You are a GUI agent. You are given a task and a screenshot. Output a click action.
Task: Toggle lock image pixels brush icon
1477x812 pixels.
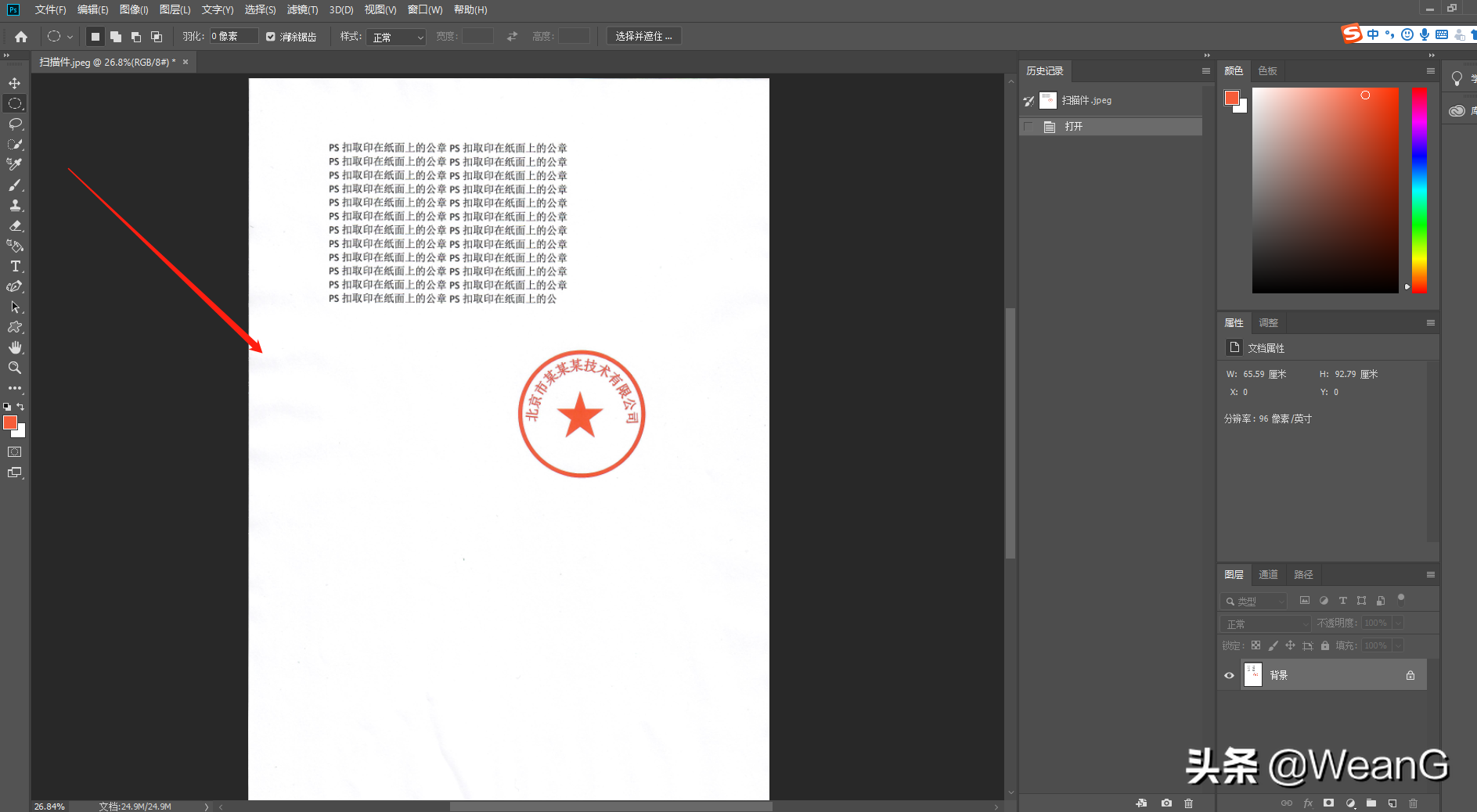point(1273,645)
